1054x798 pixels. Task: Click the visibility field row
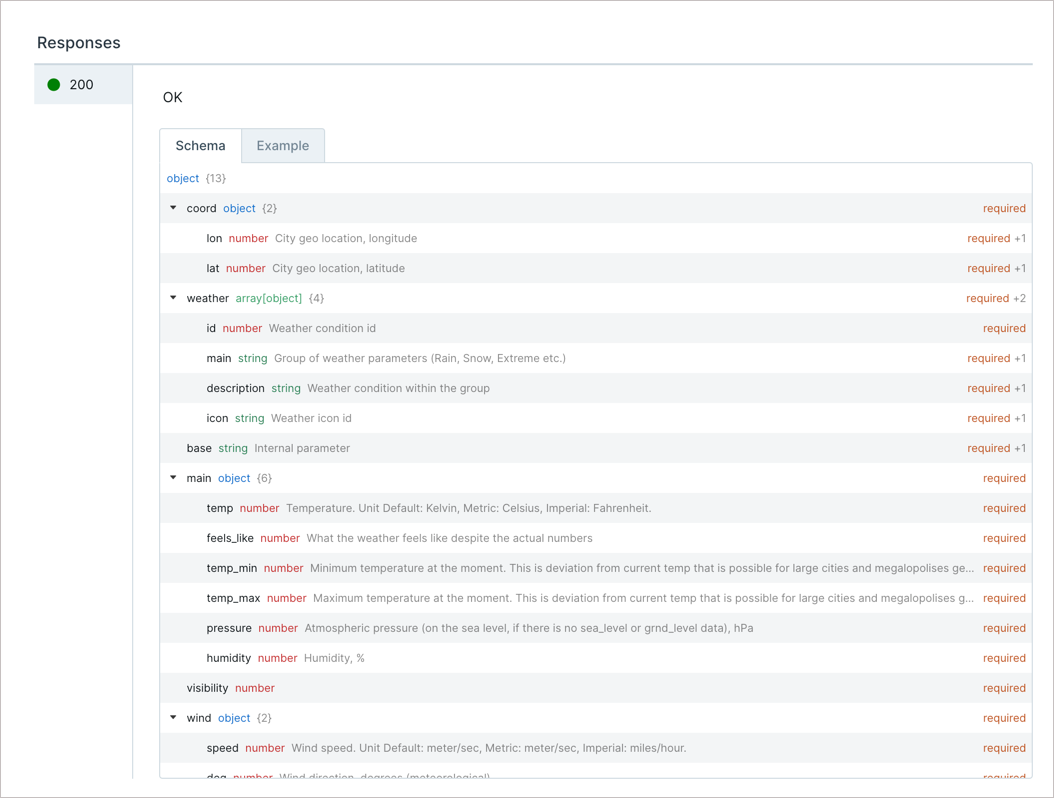[x=207, y=688]
